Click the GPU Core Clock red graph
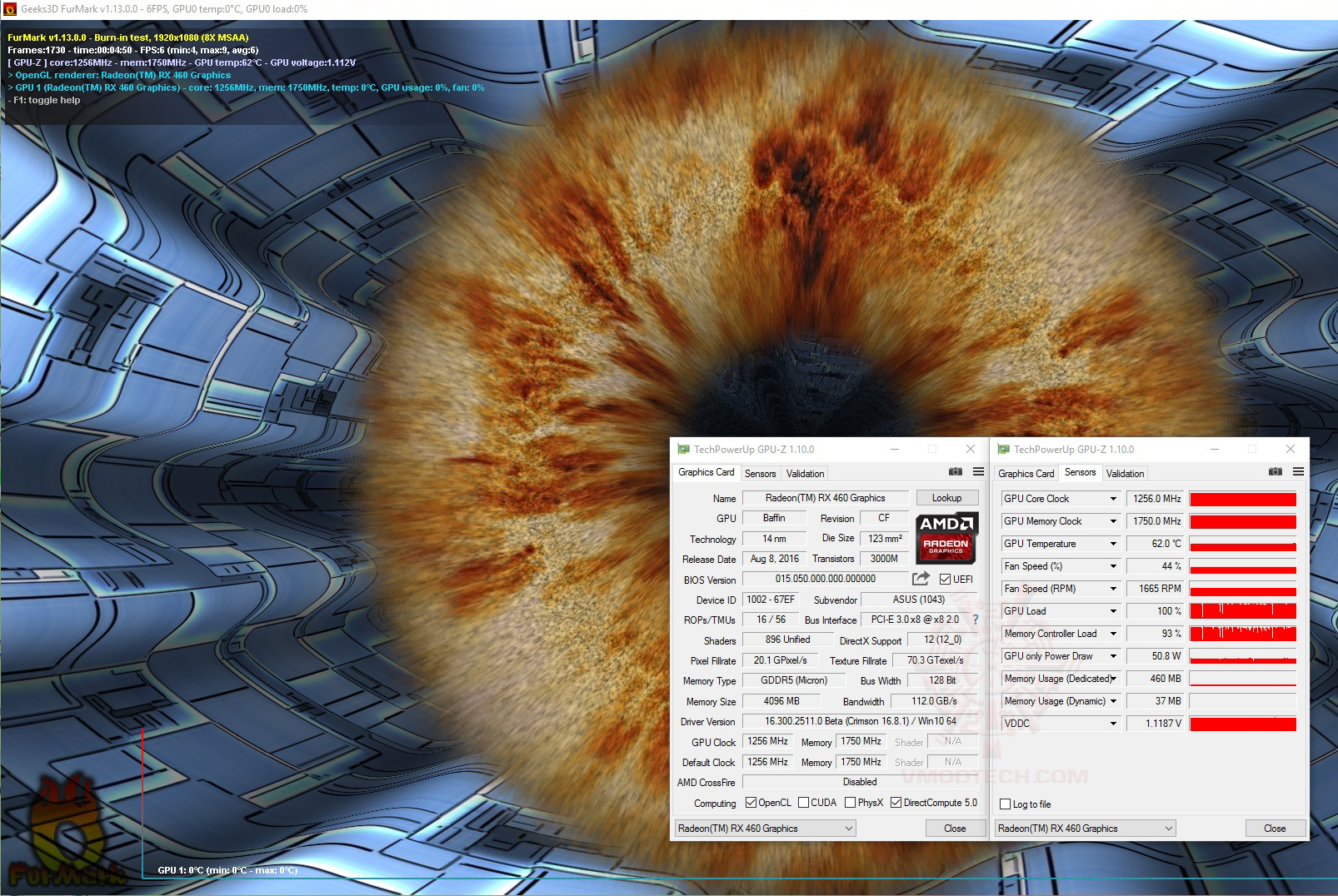This screenshot has height=896, width=1338. pyautogui.click(x=1243, y=499)
